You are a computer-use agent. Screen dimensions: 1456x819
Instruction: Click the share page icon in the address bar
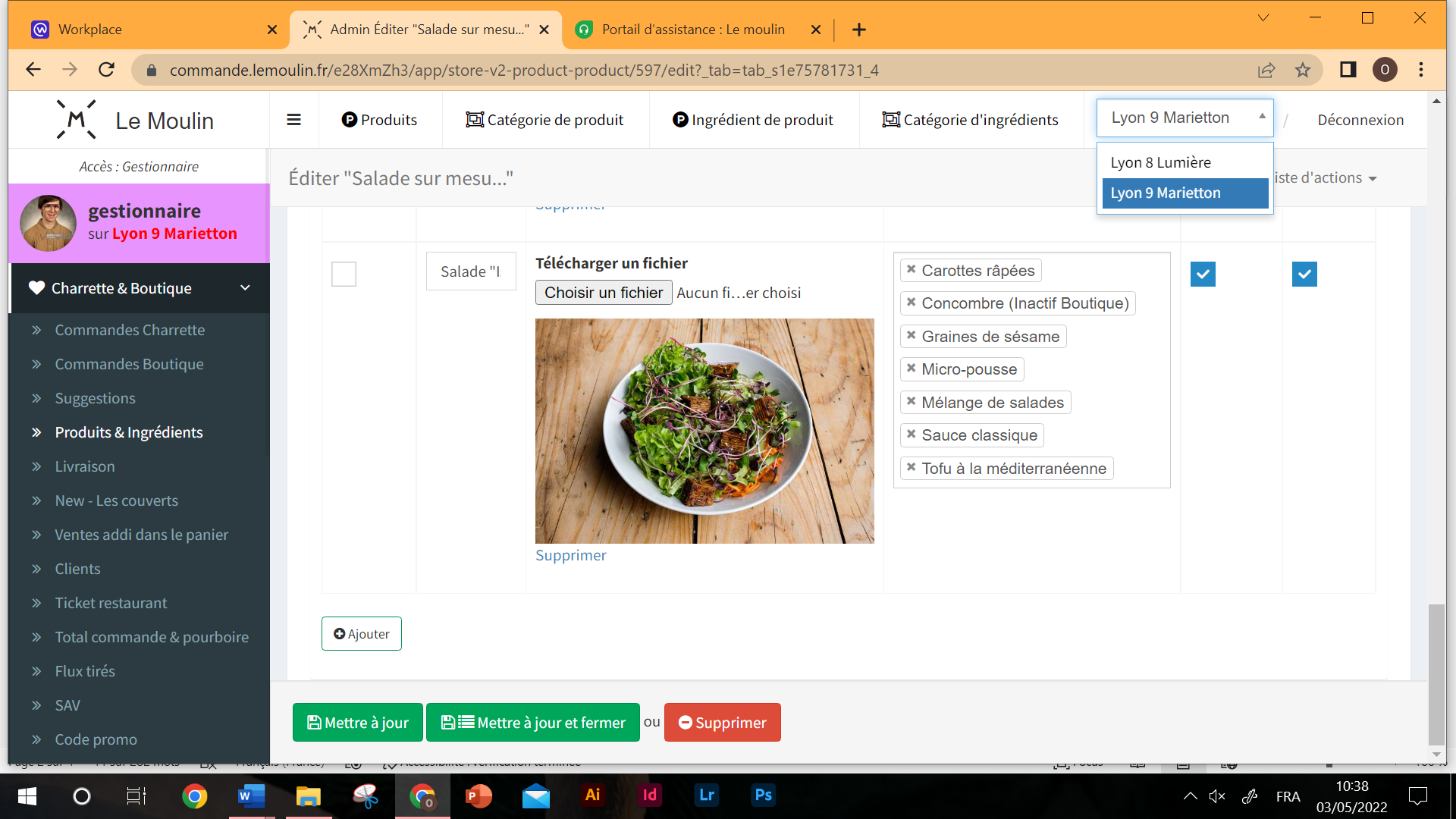1266,71
